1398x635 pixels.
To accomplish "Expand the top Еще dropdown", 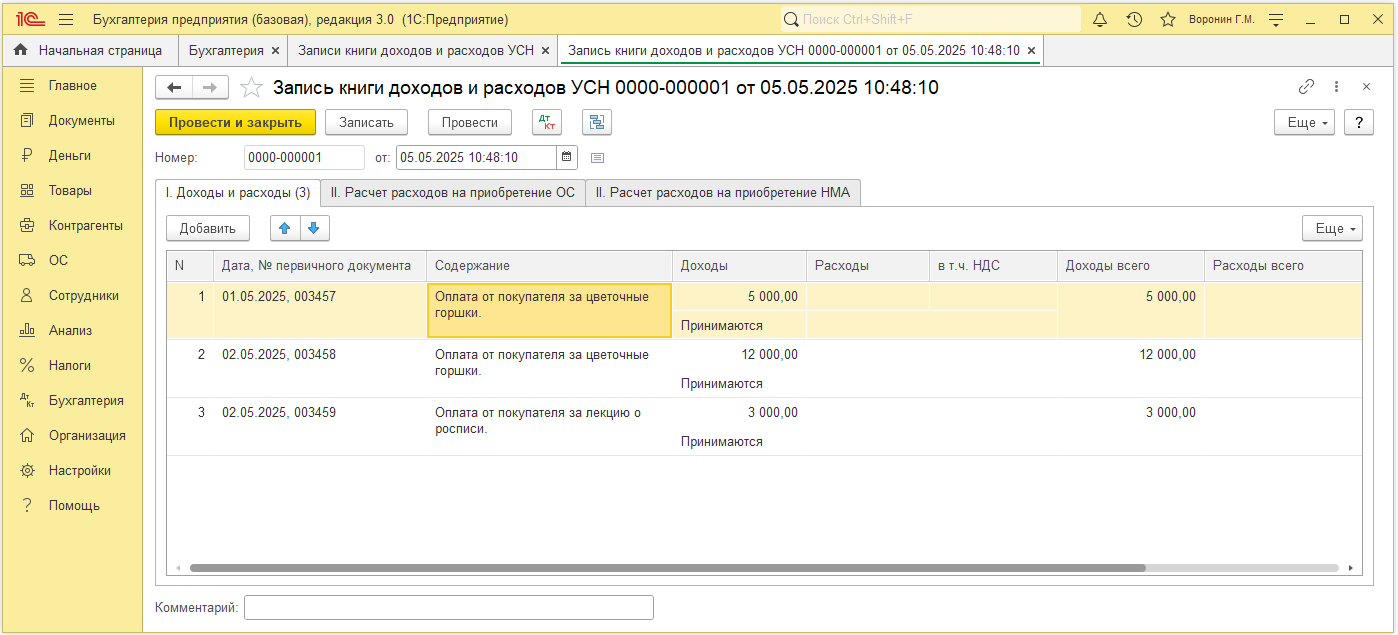I will pos(1304,122).
